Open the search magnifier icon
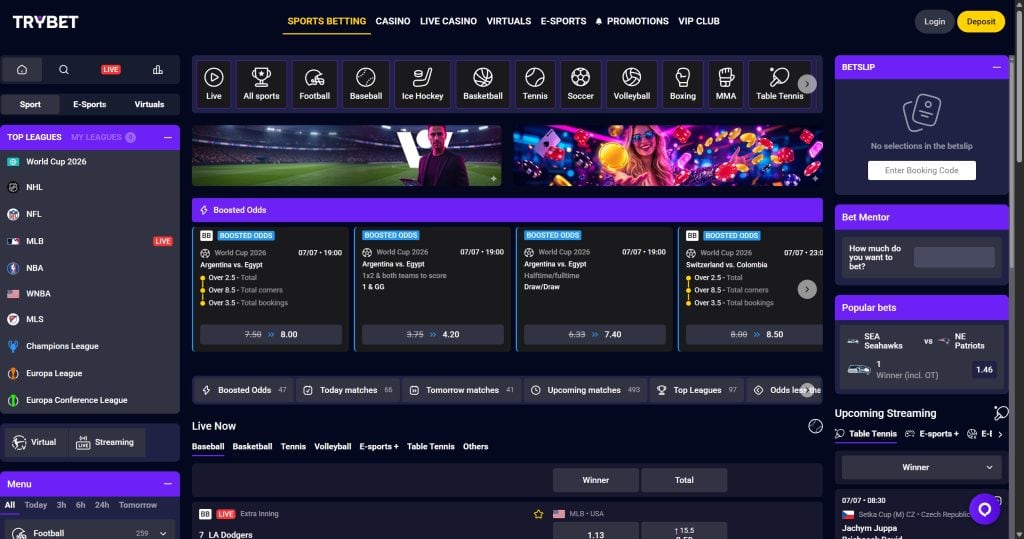 coord(63,70)
